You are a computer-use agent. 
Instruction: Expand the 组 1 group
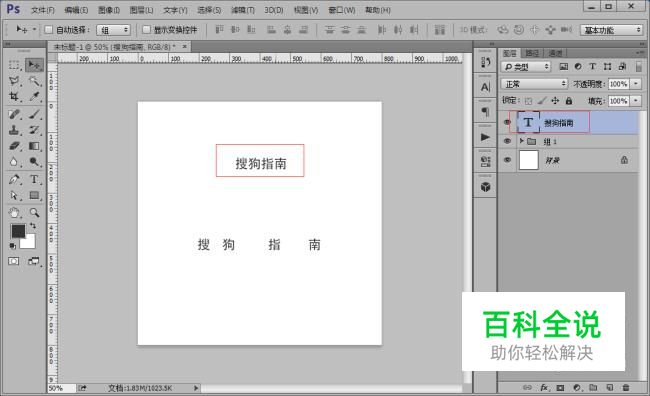521,141
